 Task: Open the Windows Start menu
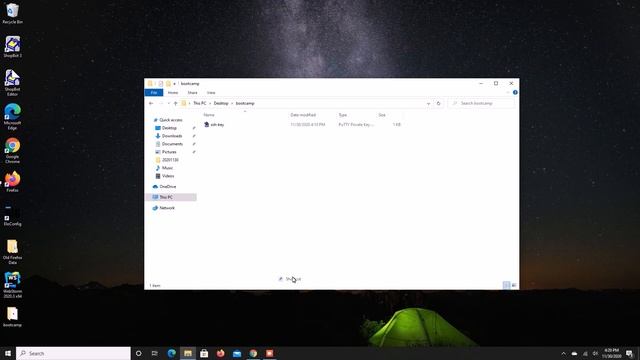[8, 353]
